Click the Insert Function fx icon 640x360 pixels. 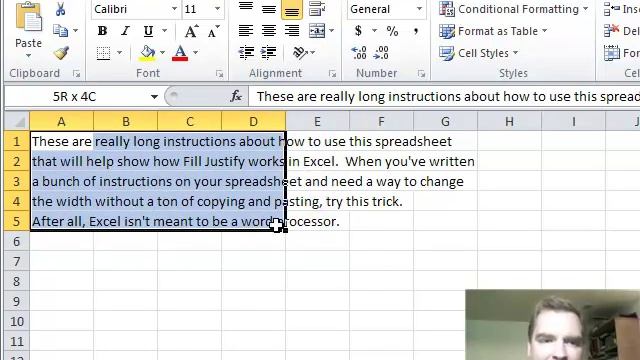click(236, 96)
